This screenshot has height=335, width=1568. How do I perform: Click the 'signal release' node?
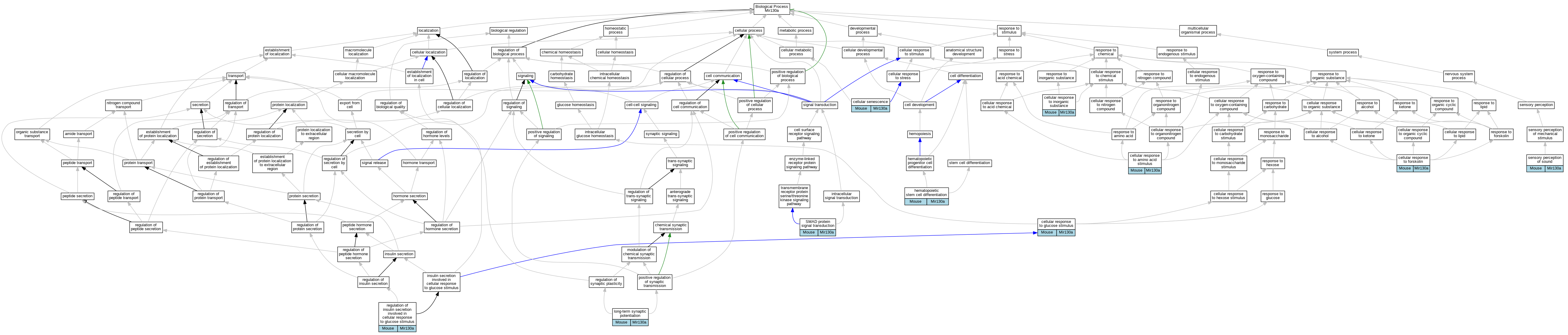coord(374,163)
